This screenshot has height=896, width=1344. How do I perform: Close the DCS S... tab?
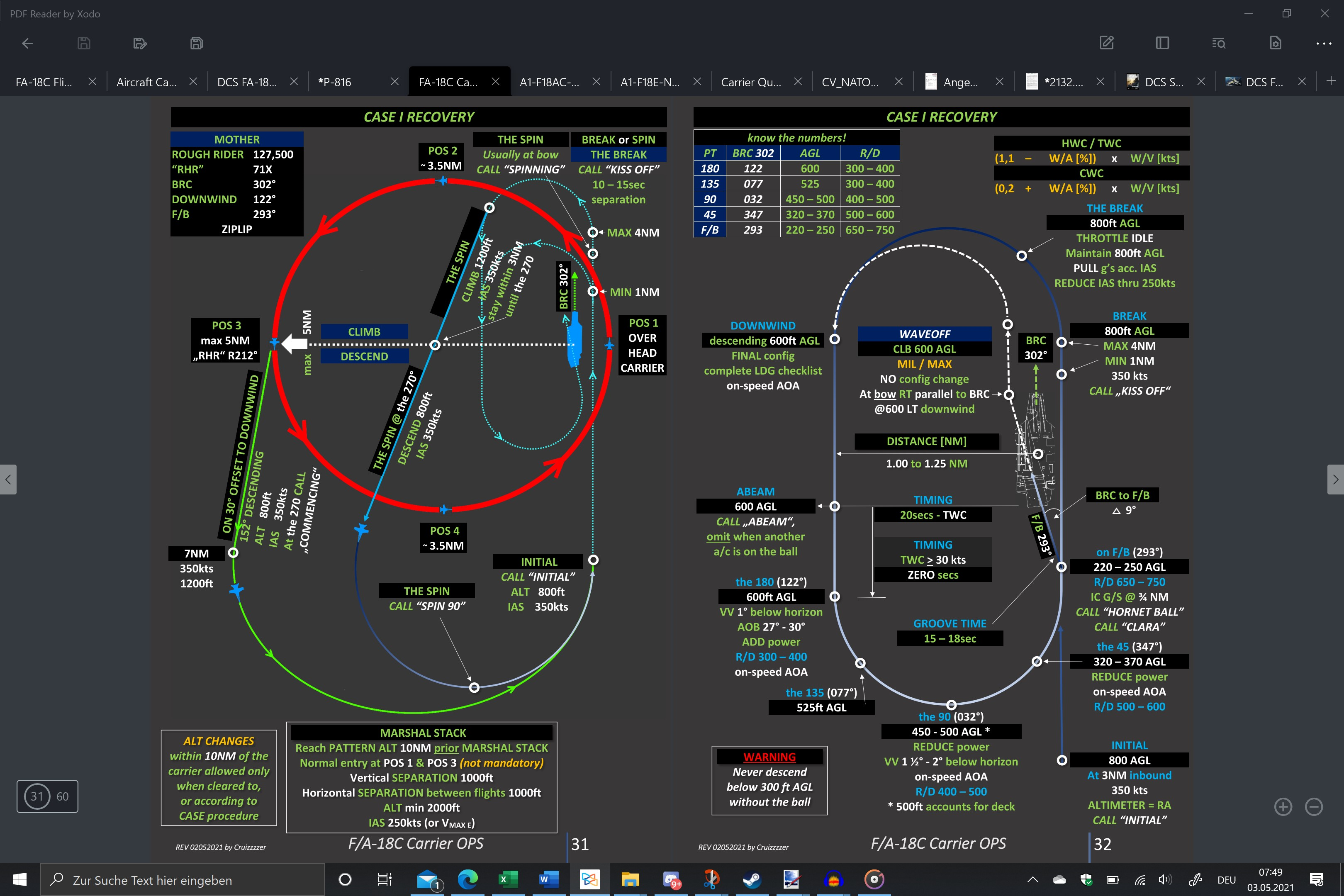tap(1201, 82)
